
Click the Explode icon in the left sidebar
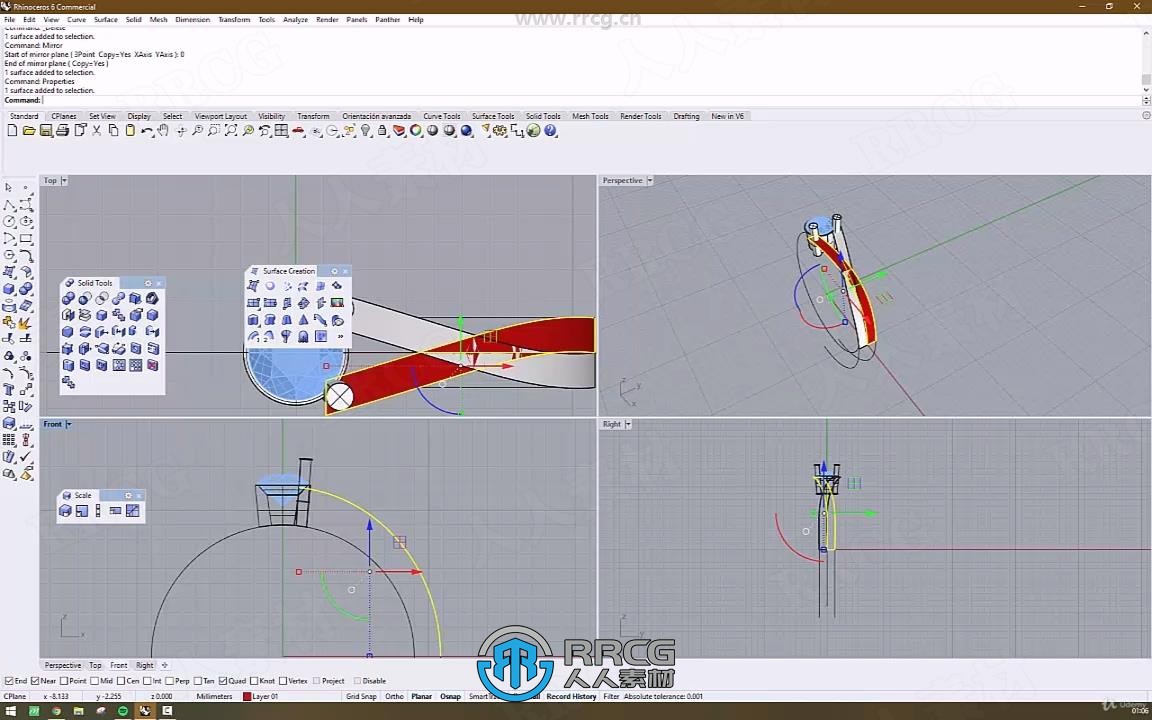tap(26, 323)
